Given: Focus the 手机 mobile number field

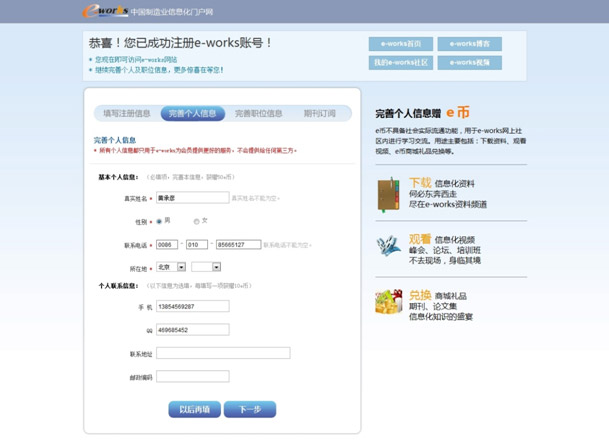Looking at the screenshot, I should coord(193,306).
